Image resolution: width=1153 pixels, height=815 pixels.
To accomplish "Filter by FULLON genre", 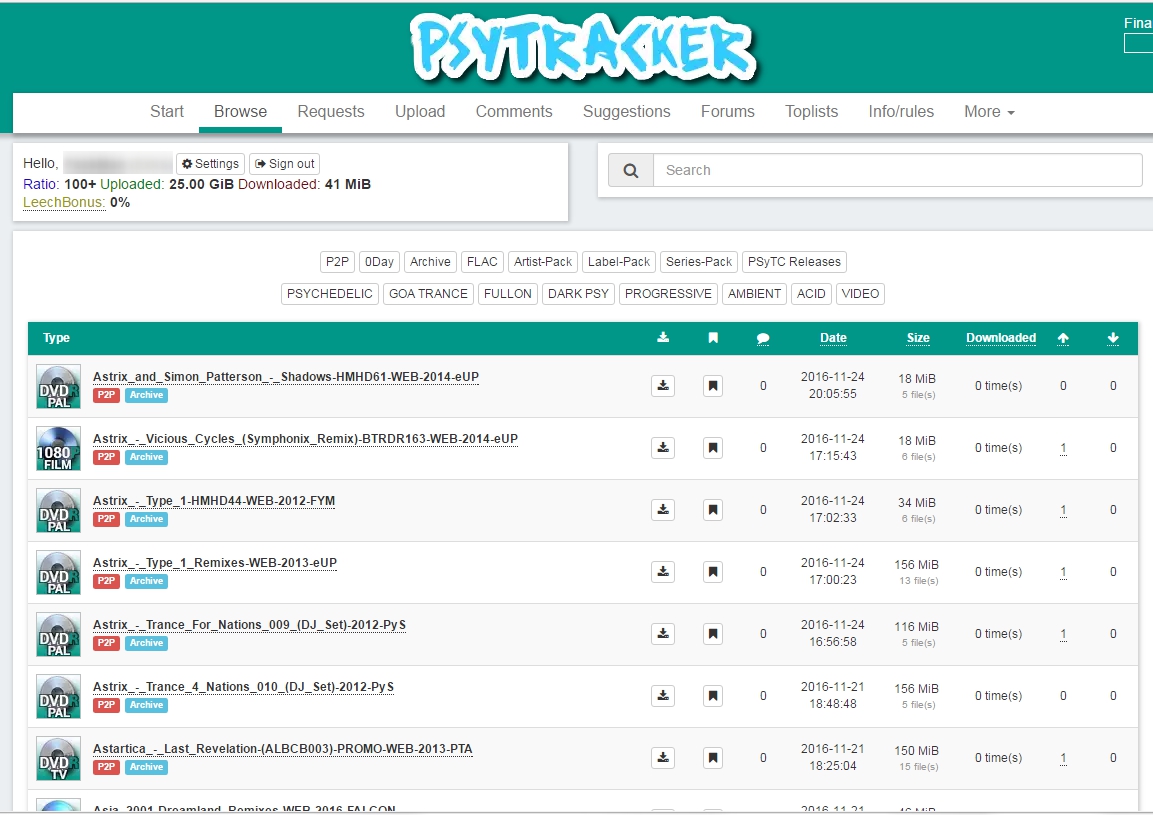I will [507, 294].
